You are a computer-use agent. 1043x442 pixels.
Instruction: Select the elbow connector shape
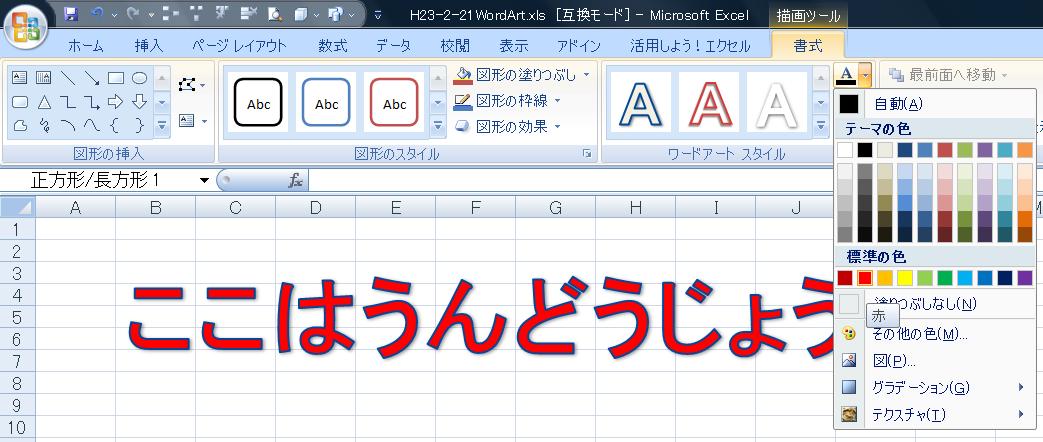tap(68, 102)
